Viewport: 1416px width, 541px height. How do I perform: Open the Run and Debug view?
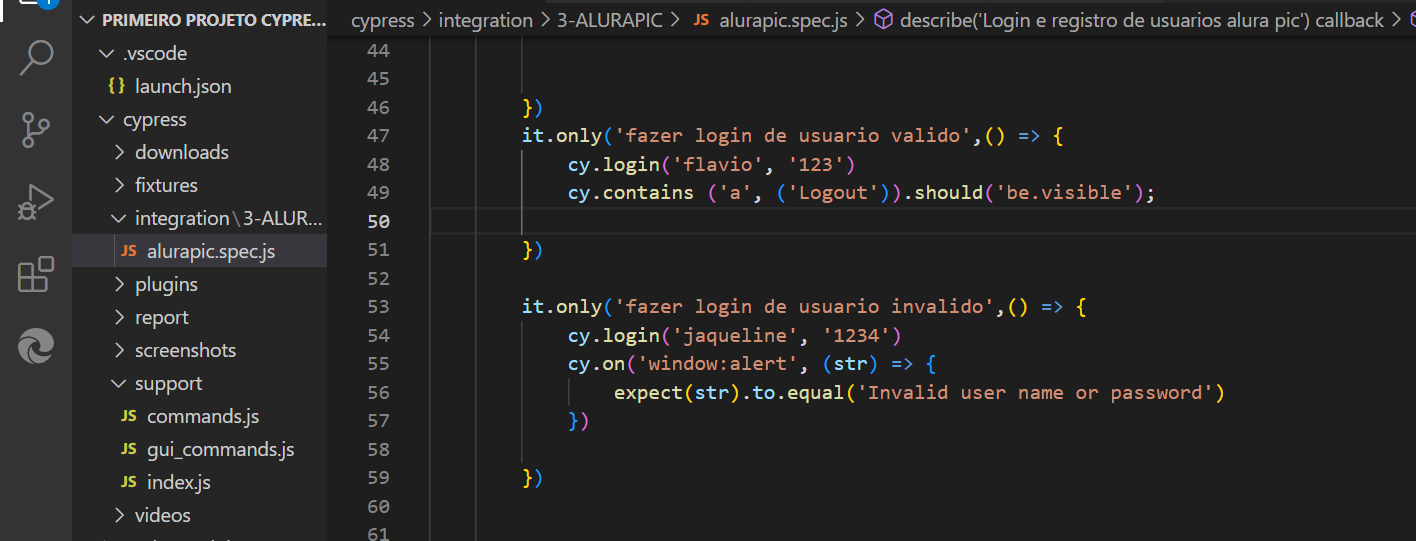pos(36,202)
